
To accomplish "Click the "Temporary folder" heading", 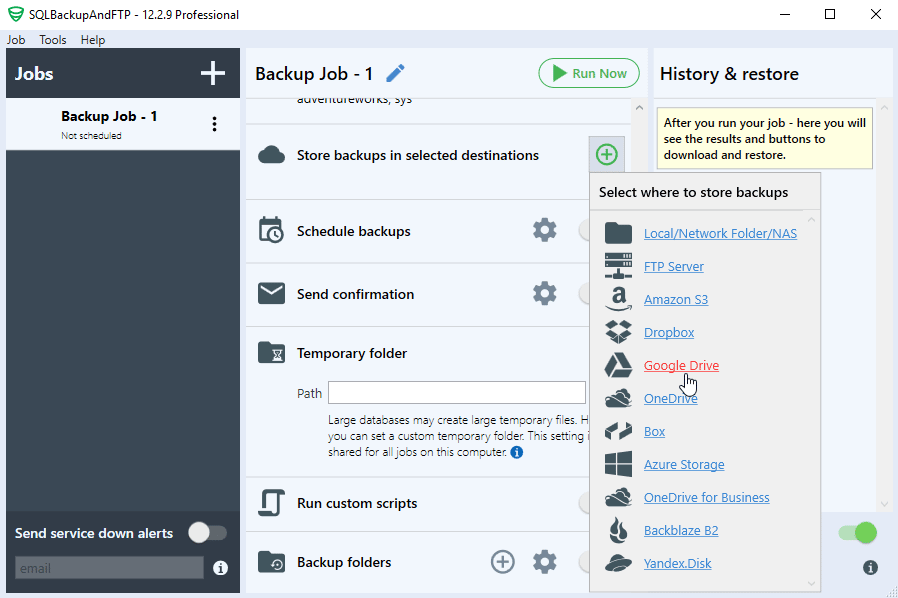I will [352, 353].
